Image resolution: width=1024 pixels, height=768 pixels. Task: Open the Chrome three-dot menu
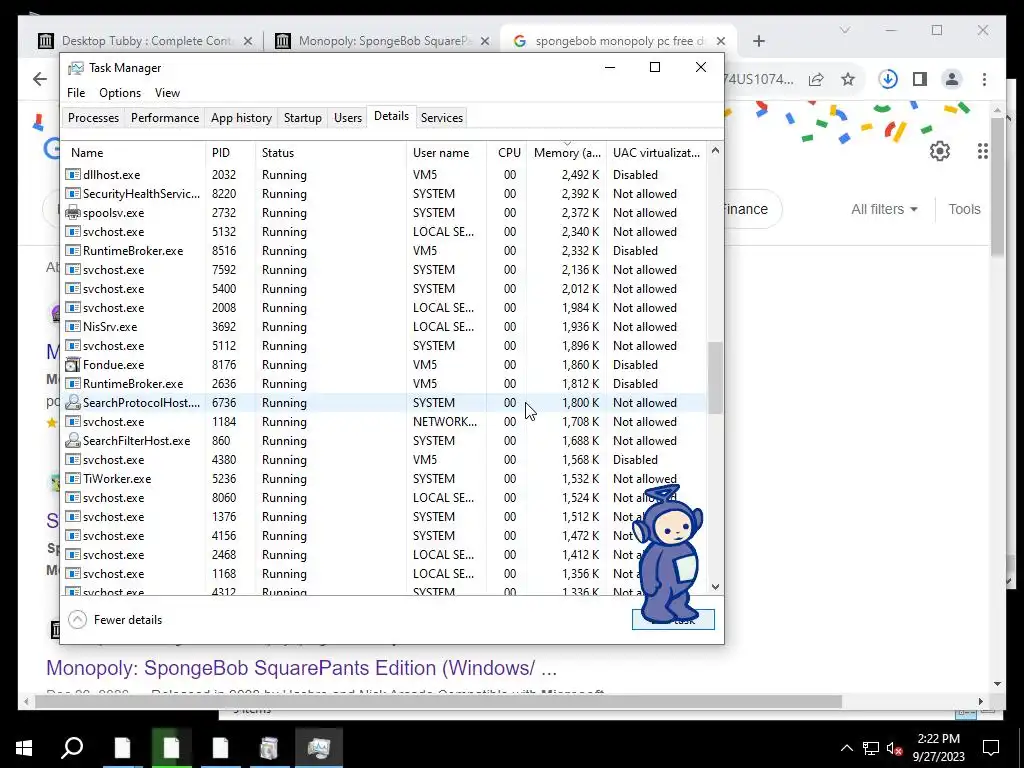pyautogui.click(x=984, y=79)
